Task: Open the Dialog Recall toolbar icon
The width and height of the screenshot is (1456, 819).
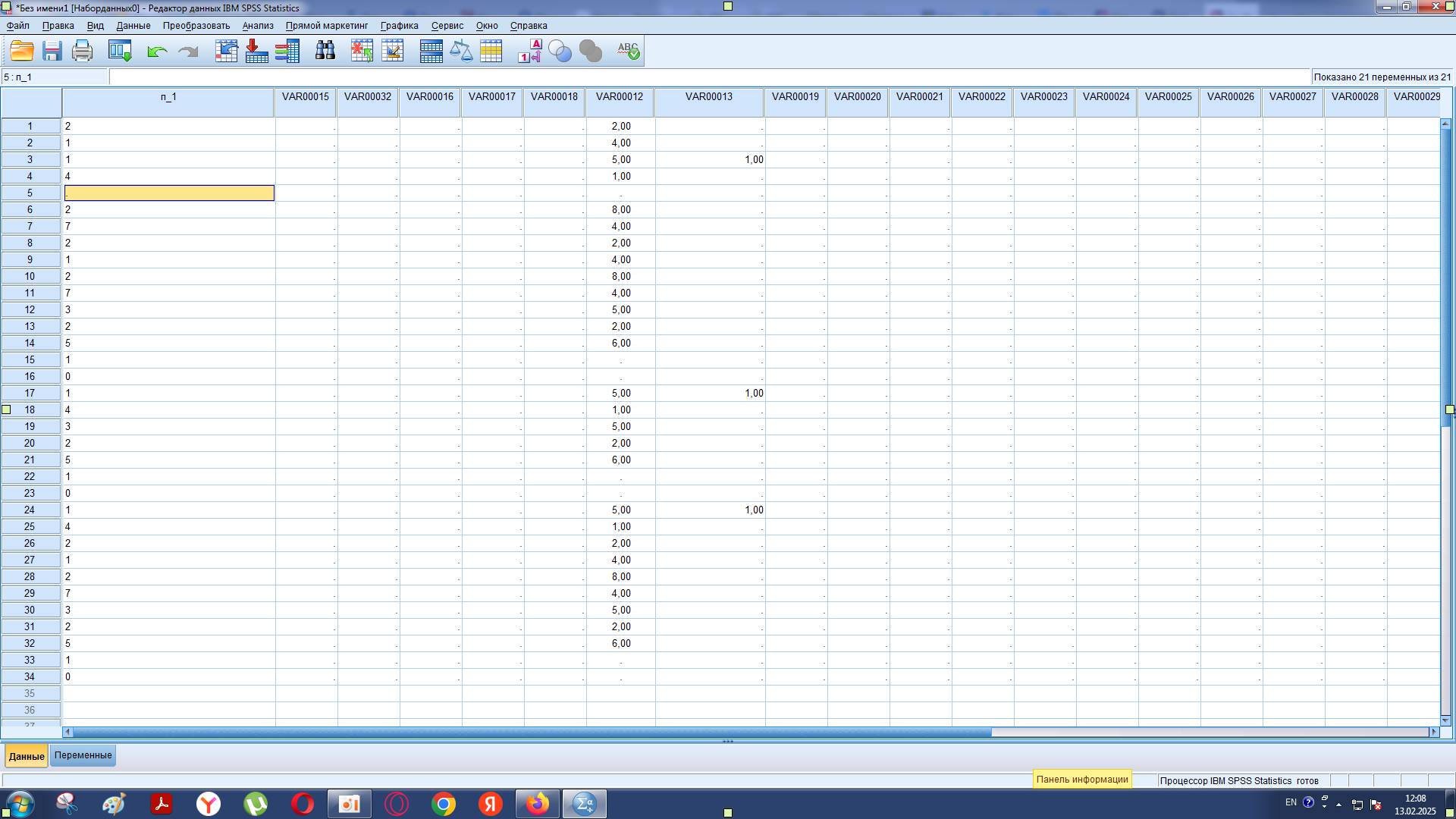Action: (x=120, y=51)
